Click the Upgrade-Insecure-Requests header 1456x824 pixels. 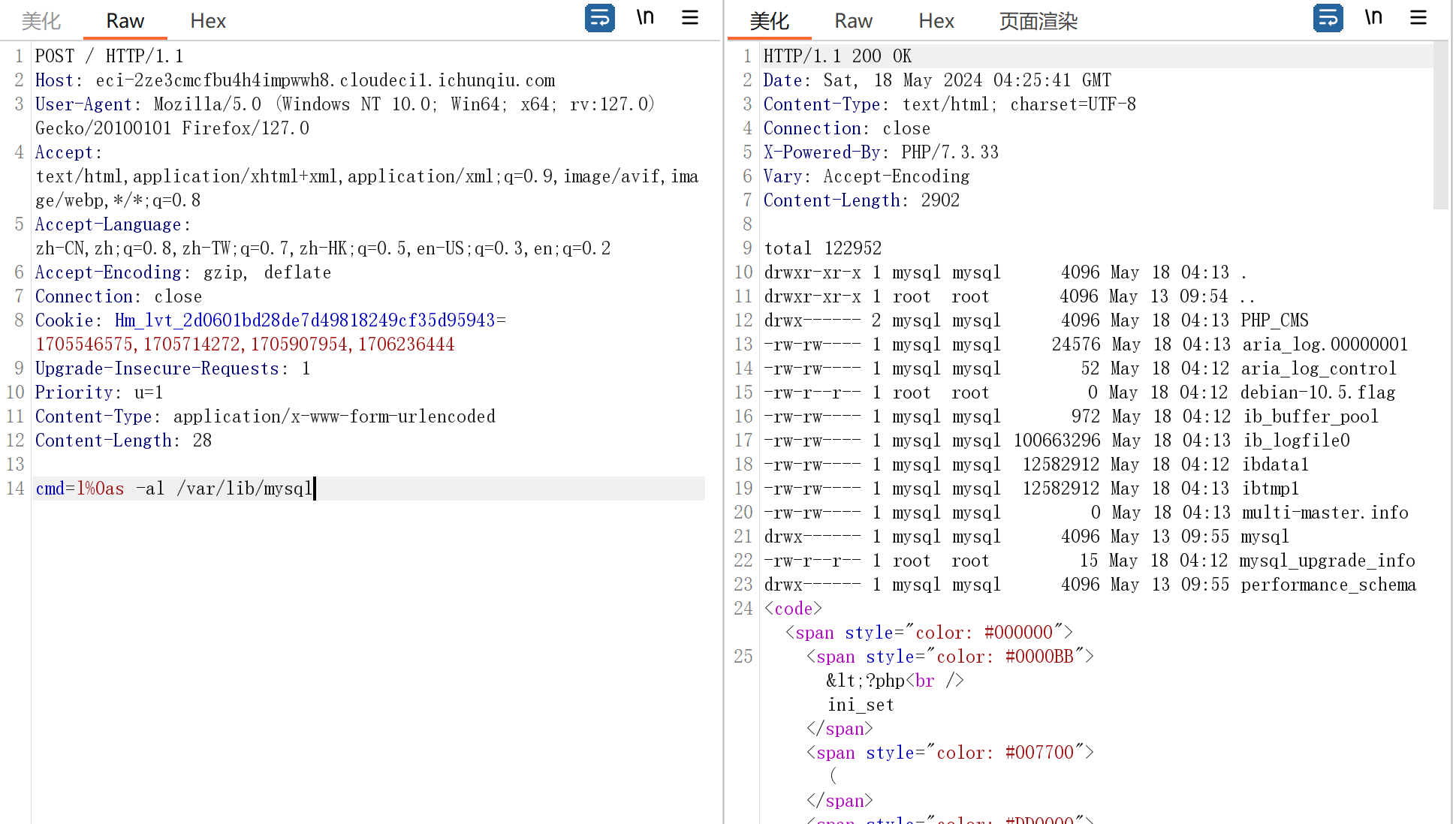(x=173, y=368)
